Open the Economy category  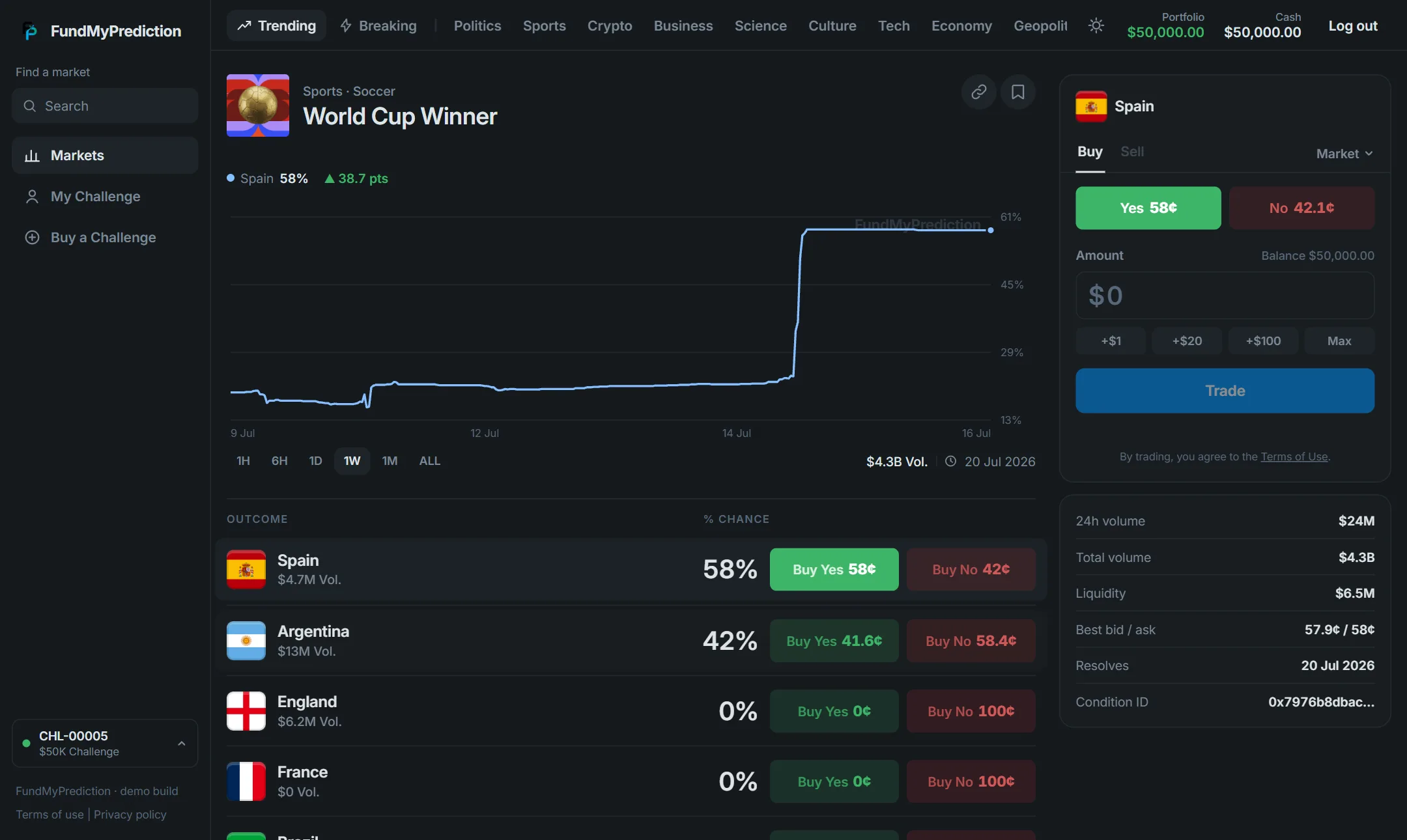(961, 25)
